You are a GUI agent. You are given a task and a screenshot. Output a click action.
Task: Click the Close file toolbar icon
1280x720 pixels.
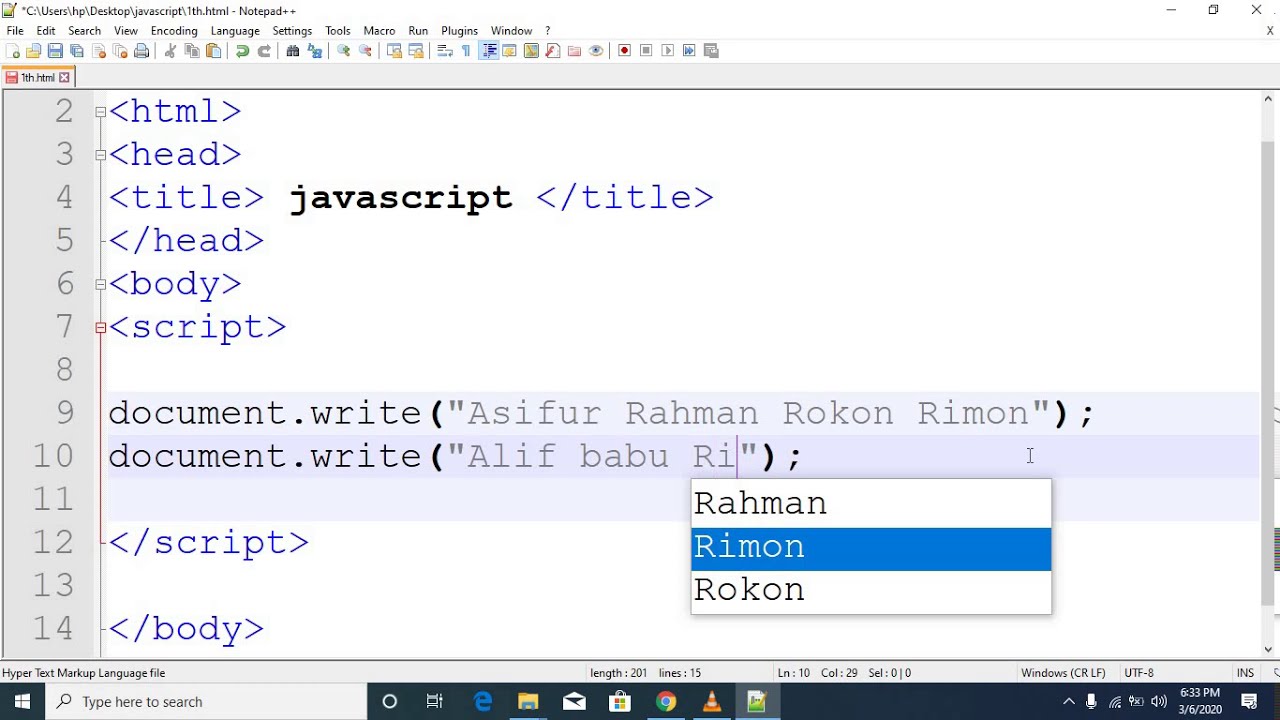98,50
